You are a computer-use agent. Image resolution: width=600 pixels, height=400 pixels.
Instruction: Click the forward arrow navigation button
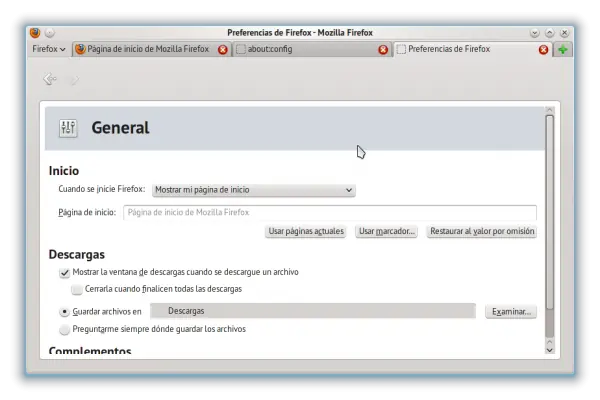tap(73, 79)
